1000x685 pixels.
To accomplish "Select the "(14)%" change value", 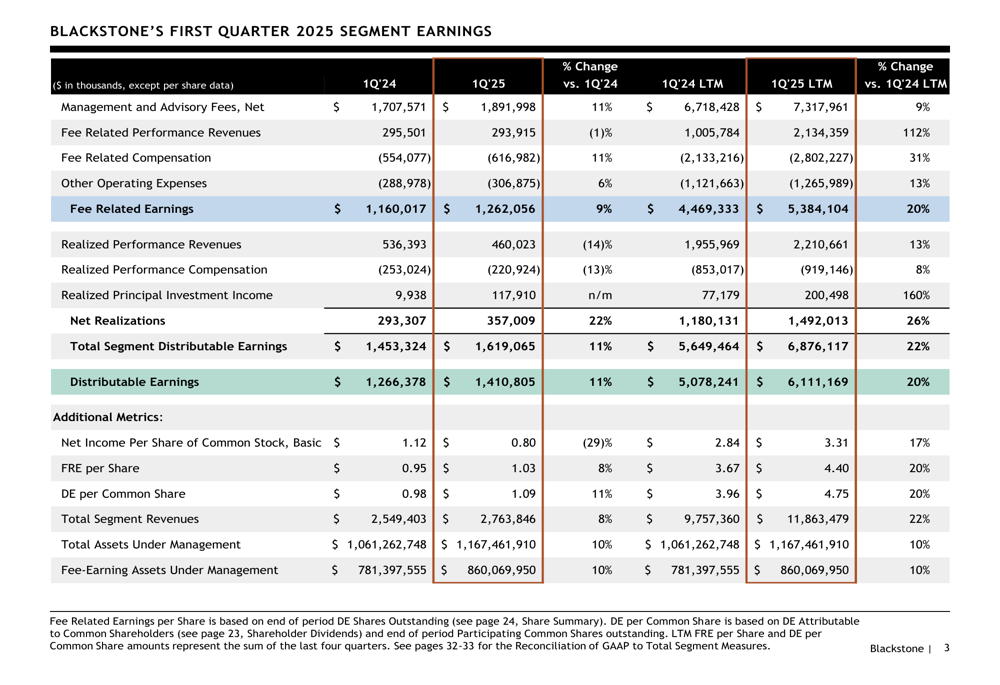I will tap(598, 244).
